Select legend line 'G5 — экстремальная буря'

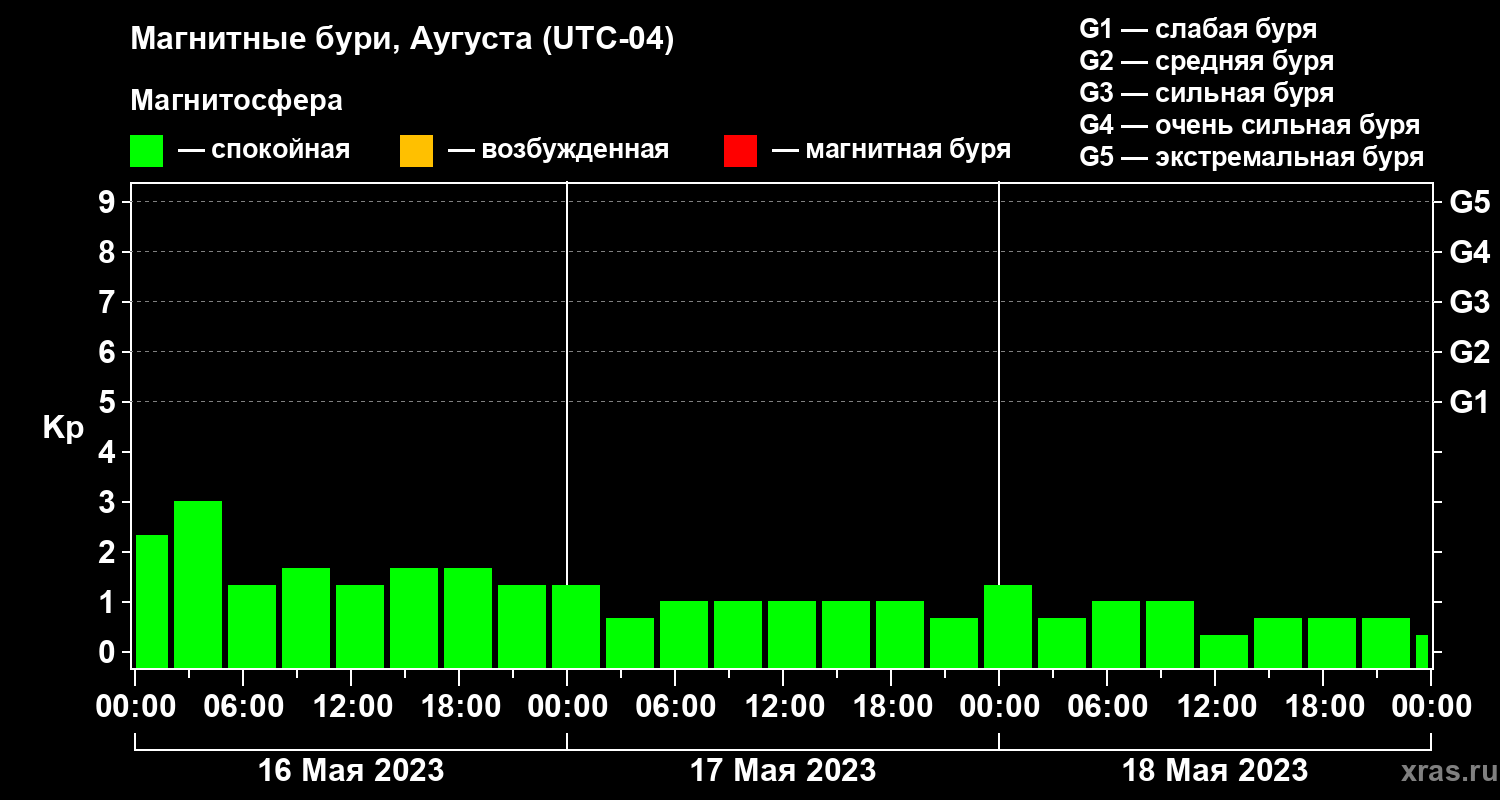click(1252, 157)
